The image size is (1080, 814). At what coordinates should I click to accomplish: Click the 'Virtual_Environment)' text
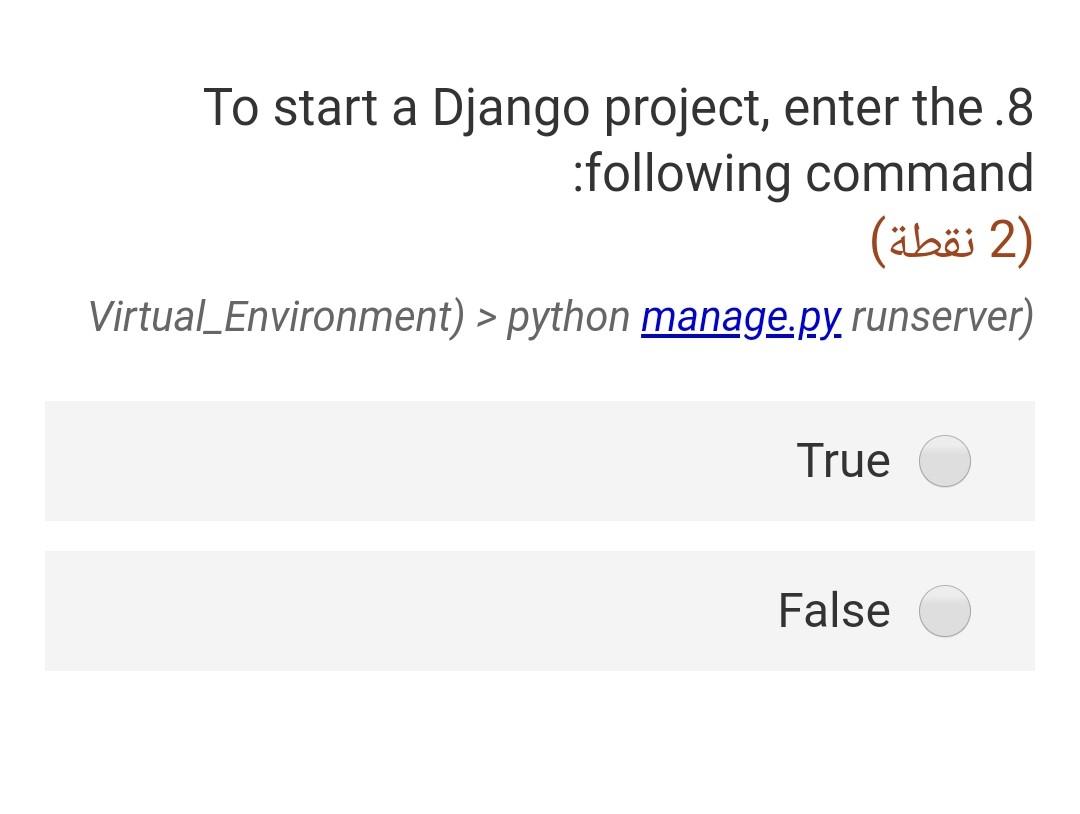pyautogui.click(x=276, y=317)
